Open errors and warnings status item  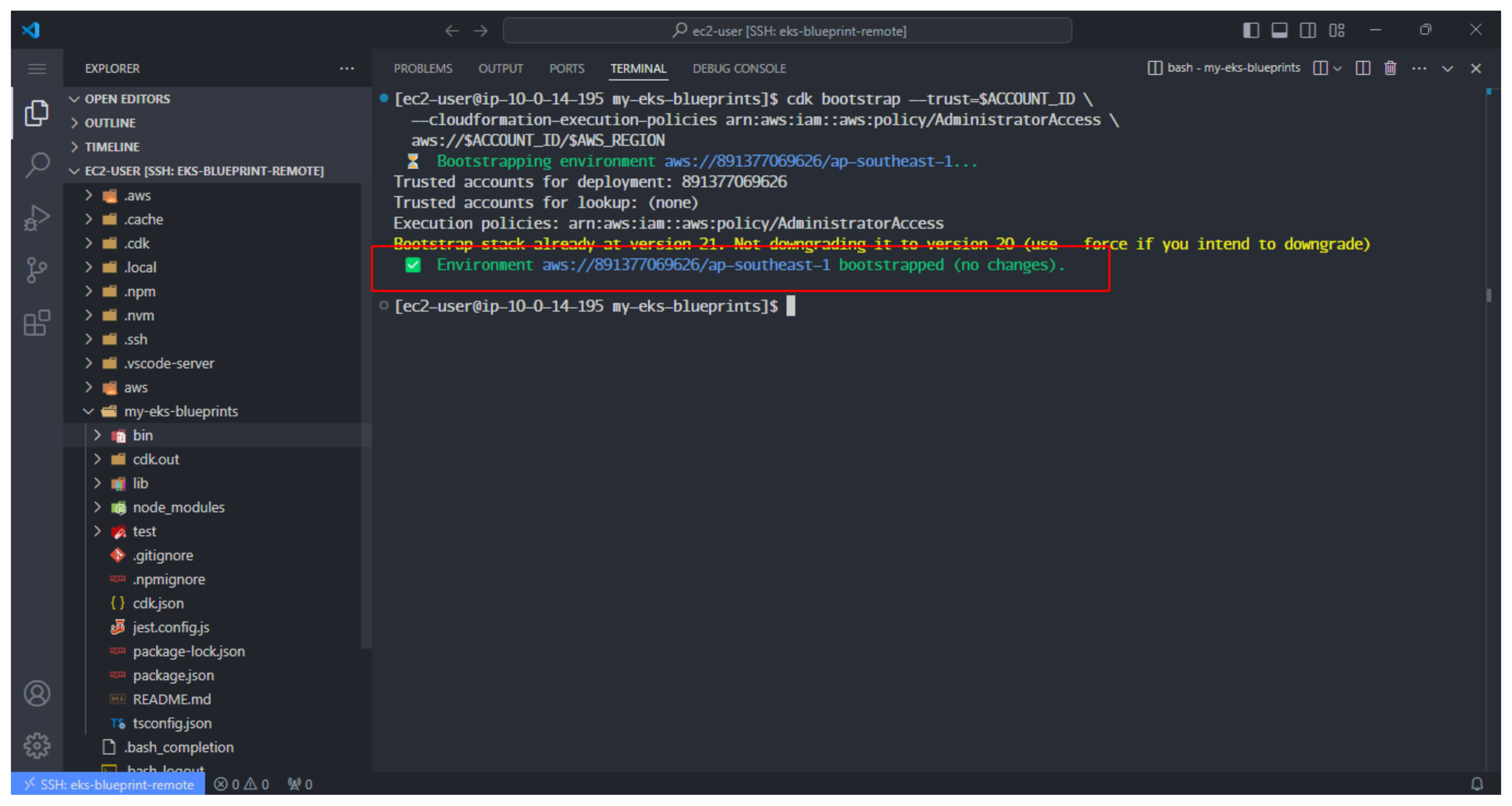(x=241, y=784)
